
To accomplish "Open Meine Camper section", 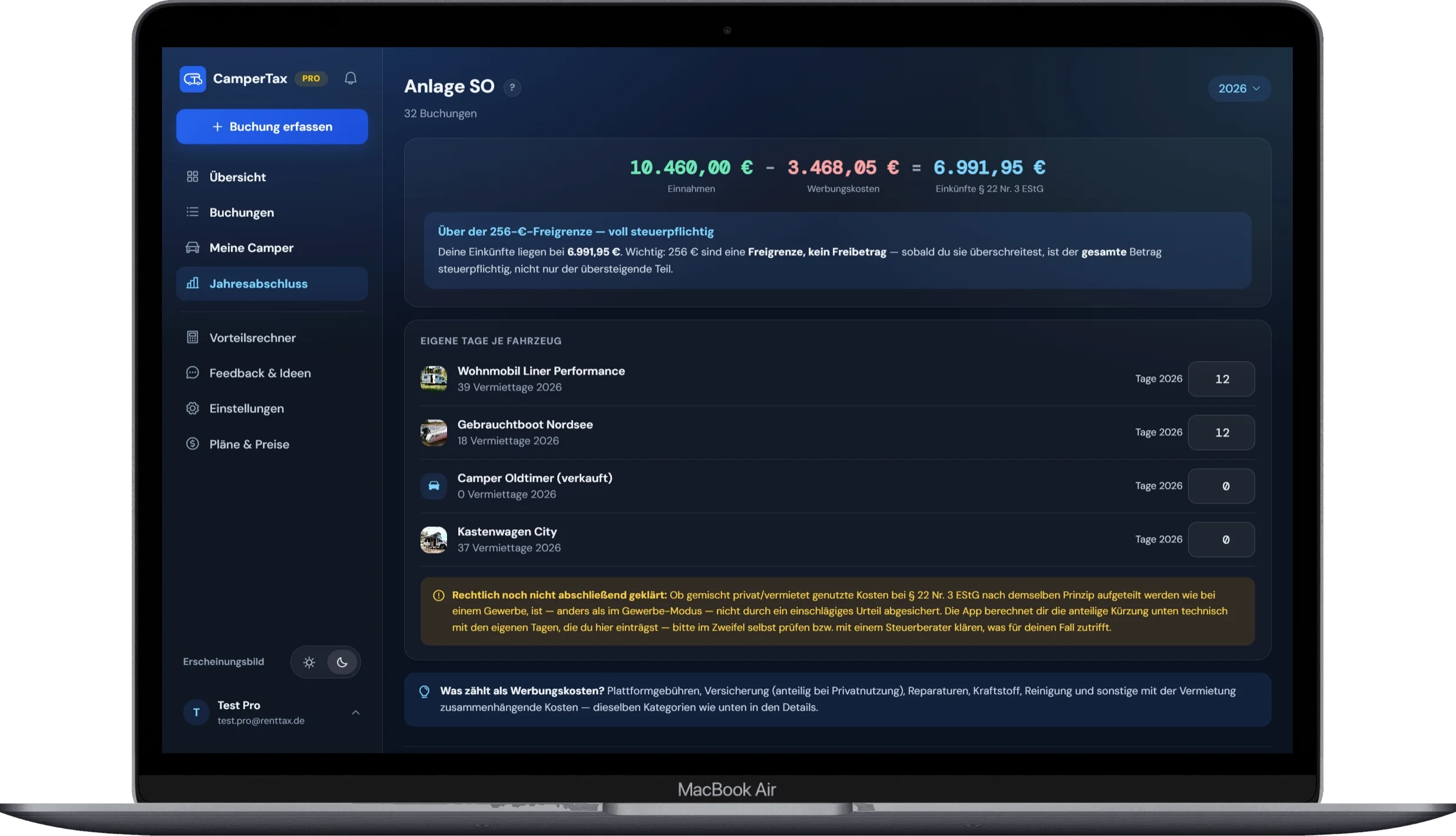I will coord(272,247).
